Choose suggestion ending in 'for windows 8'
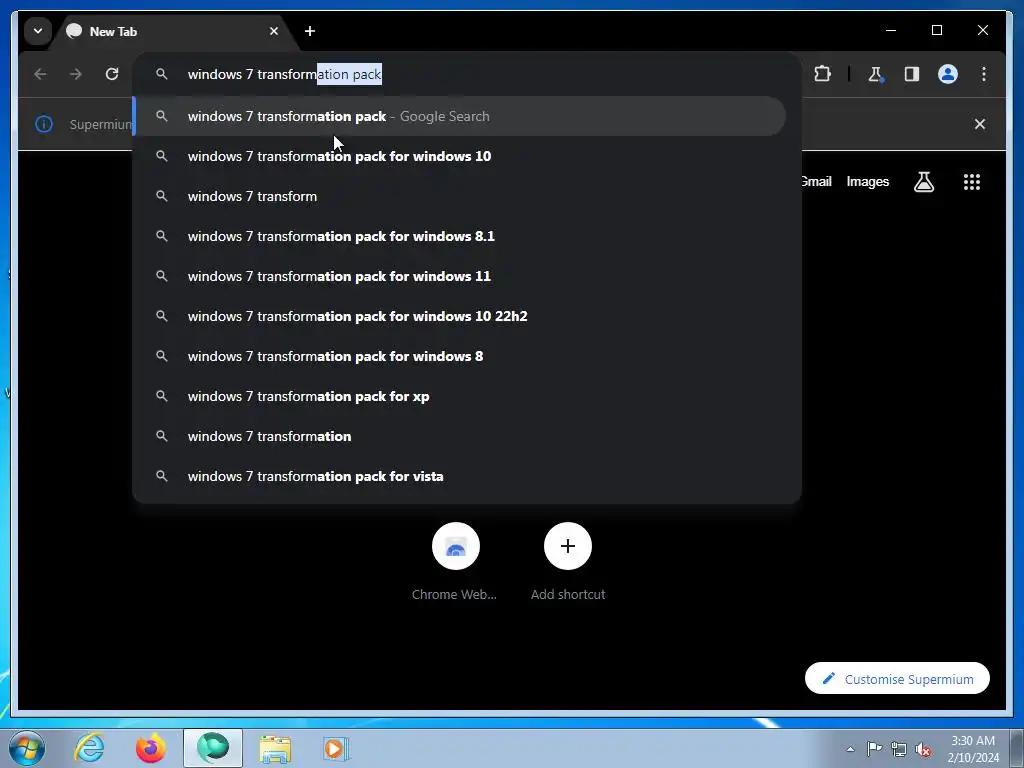The width and height of the screenshot is (1024, 768). pyautogui.click(x=460, y=356)
